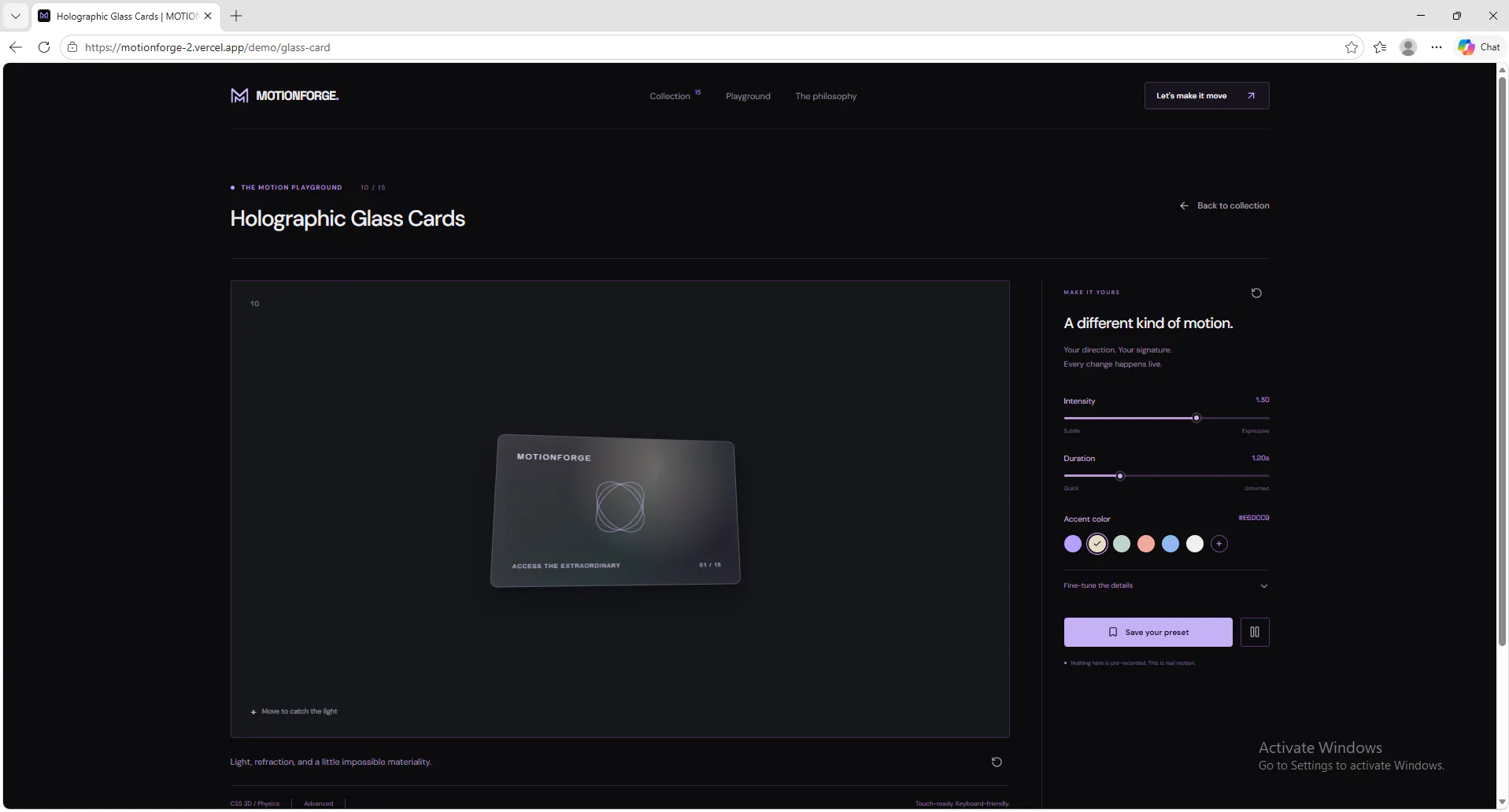Click the "Advanced" tag text

pyautogui.click(x=319, y=803)
